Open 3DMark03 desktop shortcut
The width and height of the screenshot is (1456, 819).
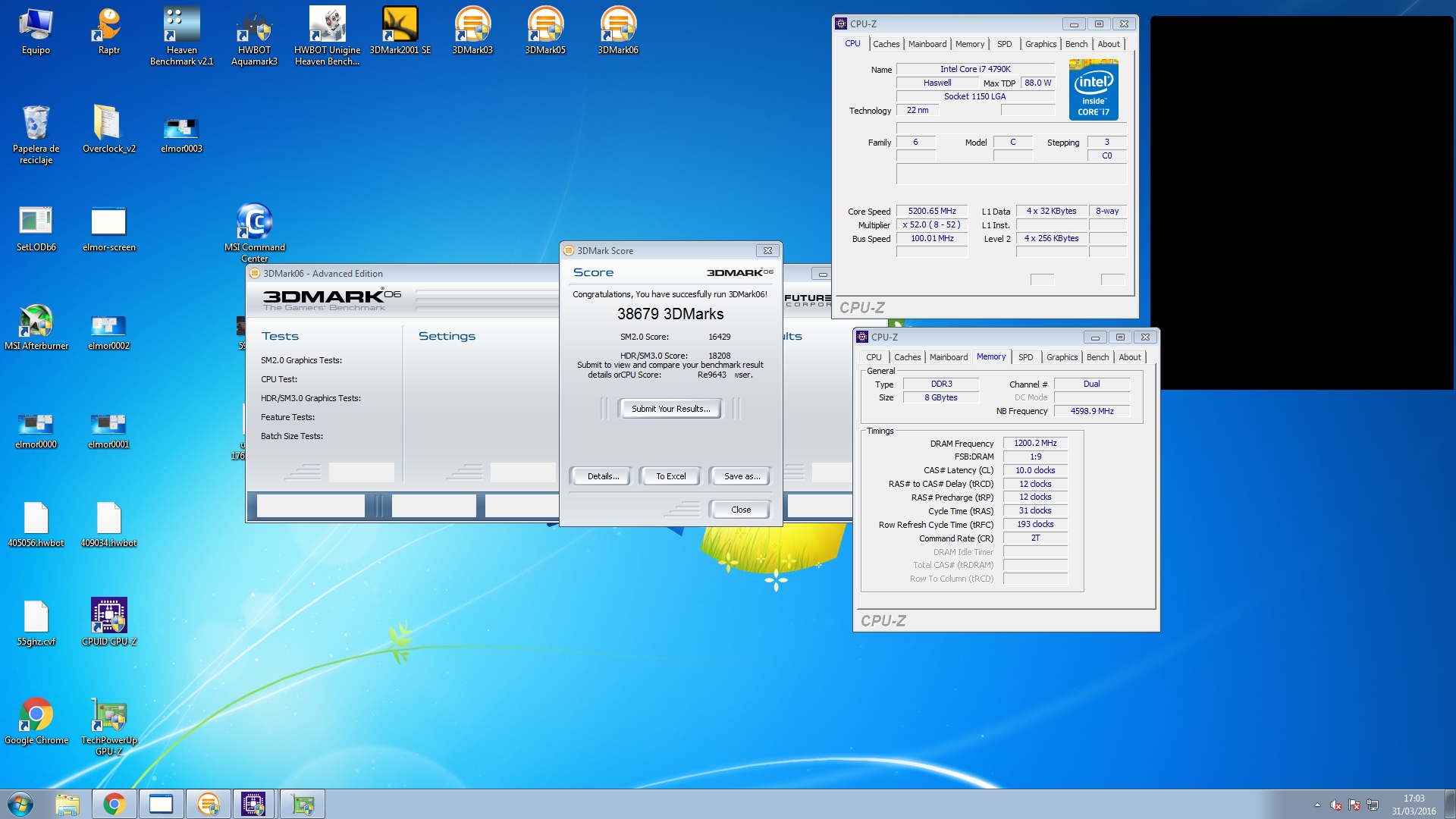[x=472, y=32]
